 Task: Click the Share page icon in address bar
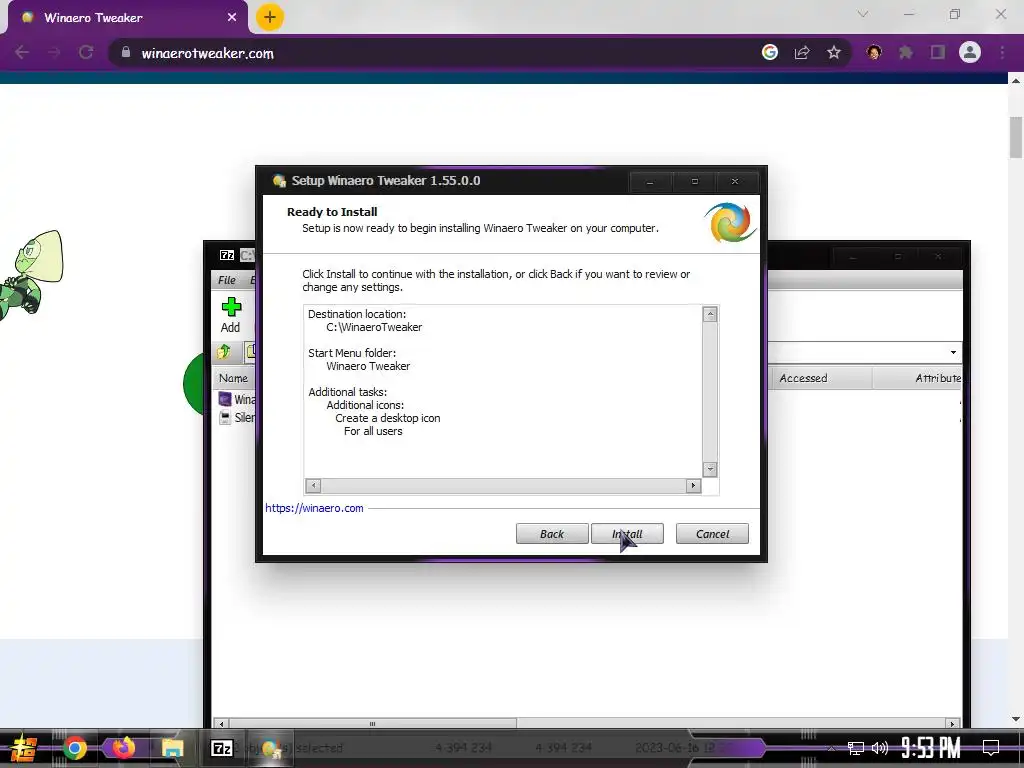802,52
